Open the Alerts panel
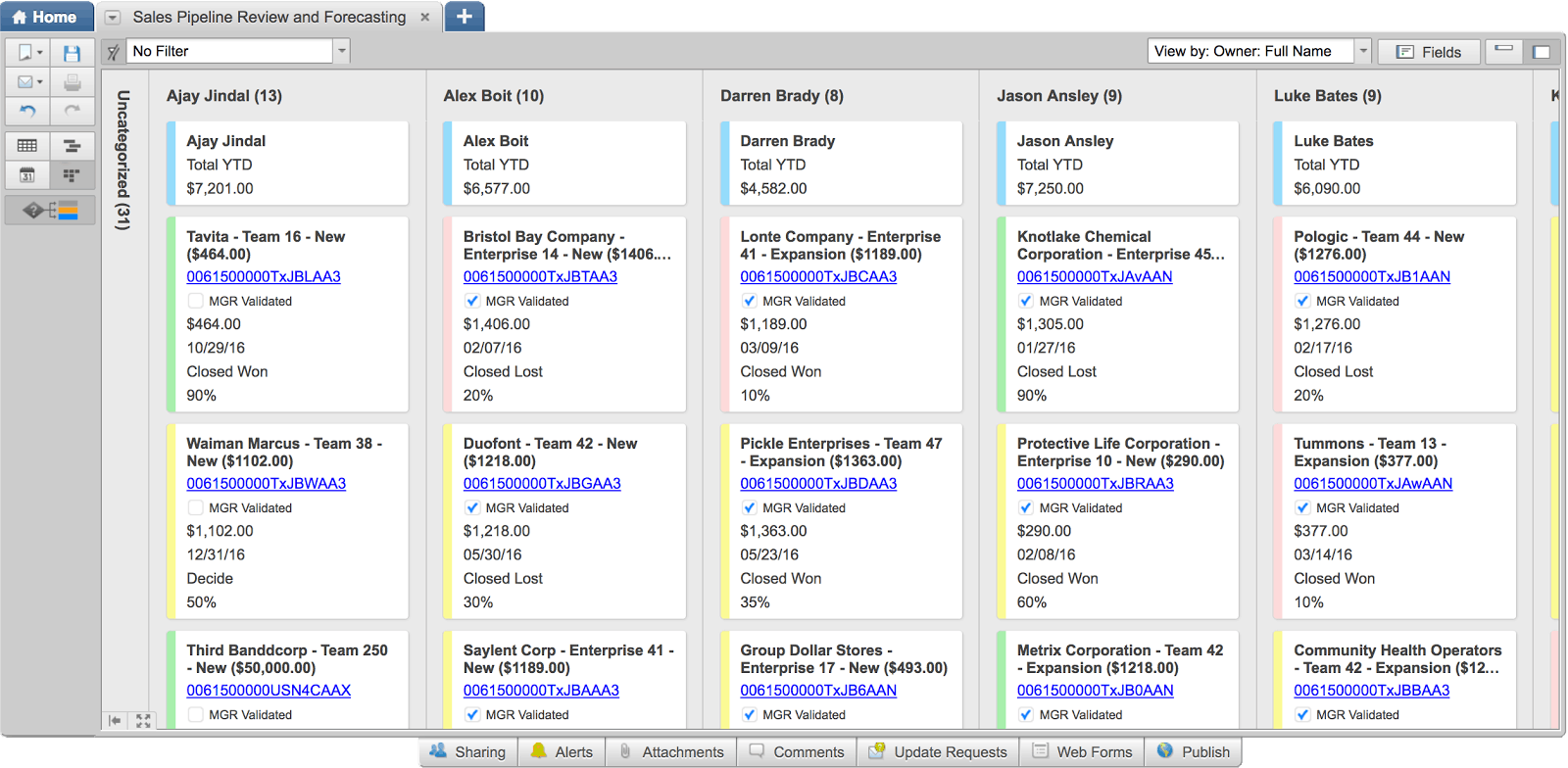Image resolution: width=1568 pixels, height=768 pixels. 563,751
